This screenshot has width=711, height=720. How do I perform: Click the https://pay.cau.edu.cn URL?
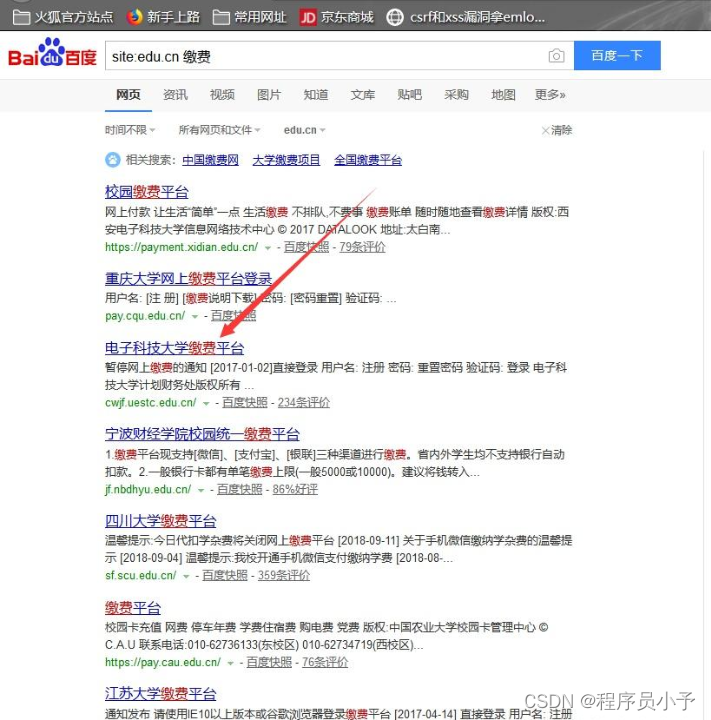[163, 662]
